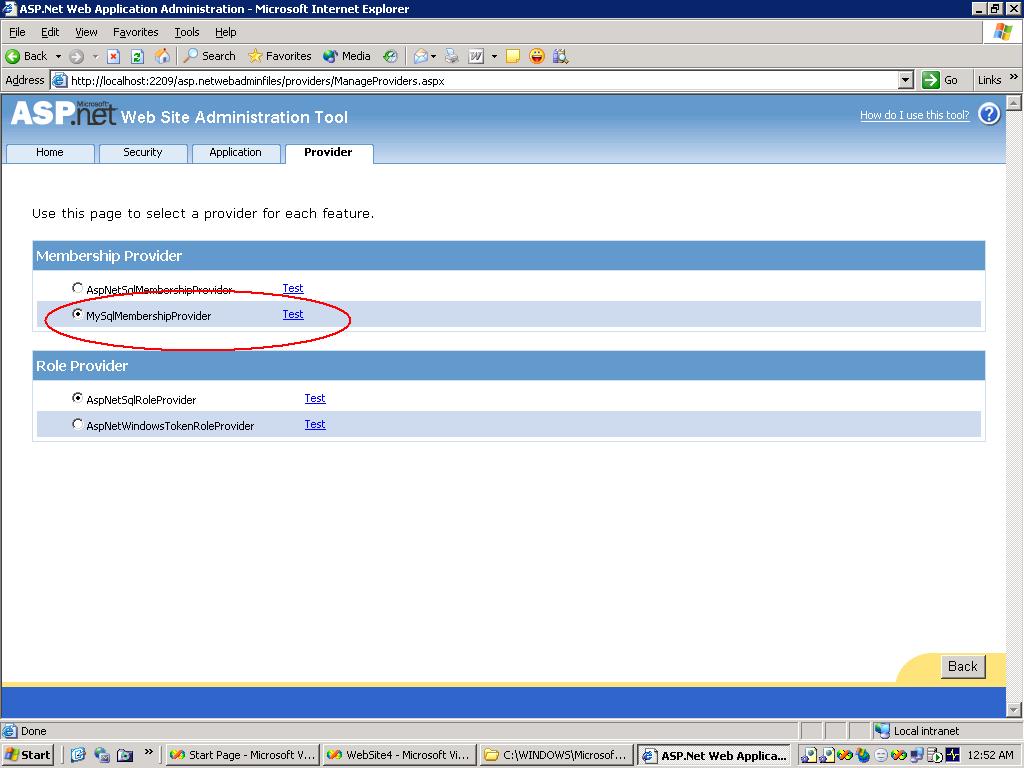Open the Forward history dropdown arrow

pyautogui.click(x=95, y=57)
